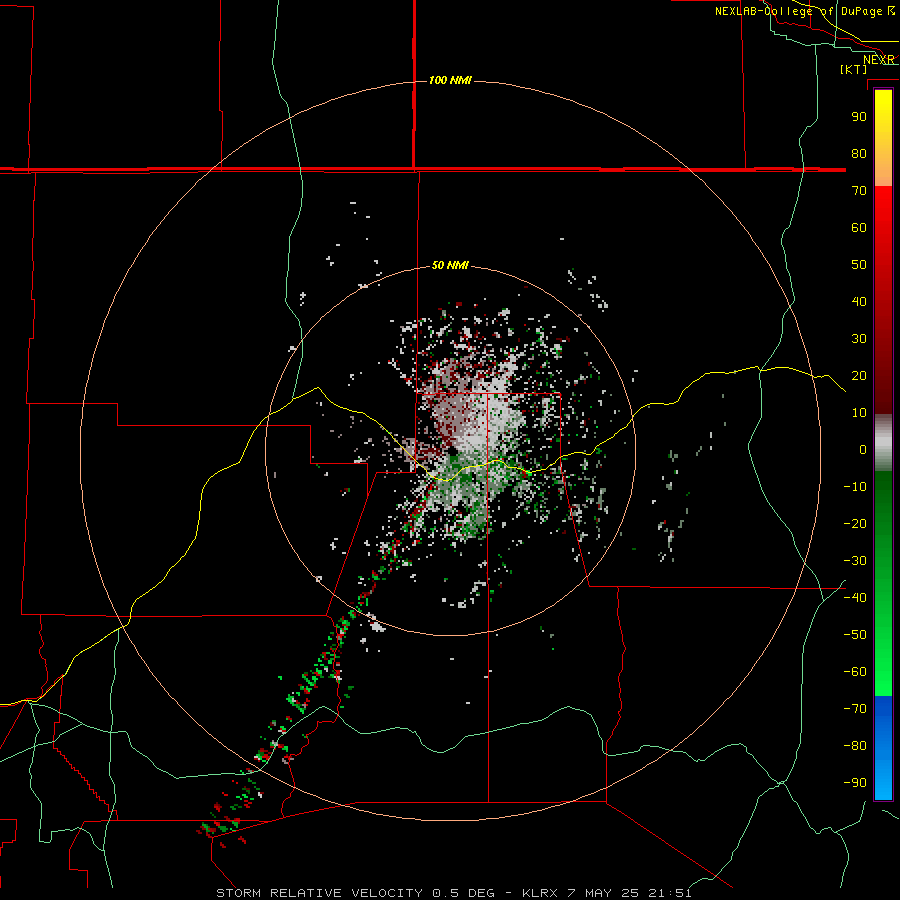The image size is (900, 900).
Task: Pick the -60 knot scale label
Action: pos(855,672)
